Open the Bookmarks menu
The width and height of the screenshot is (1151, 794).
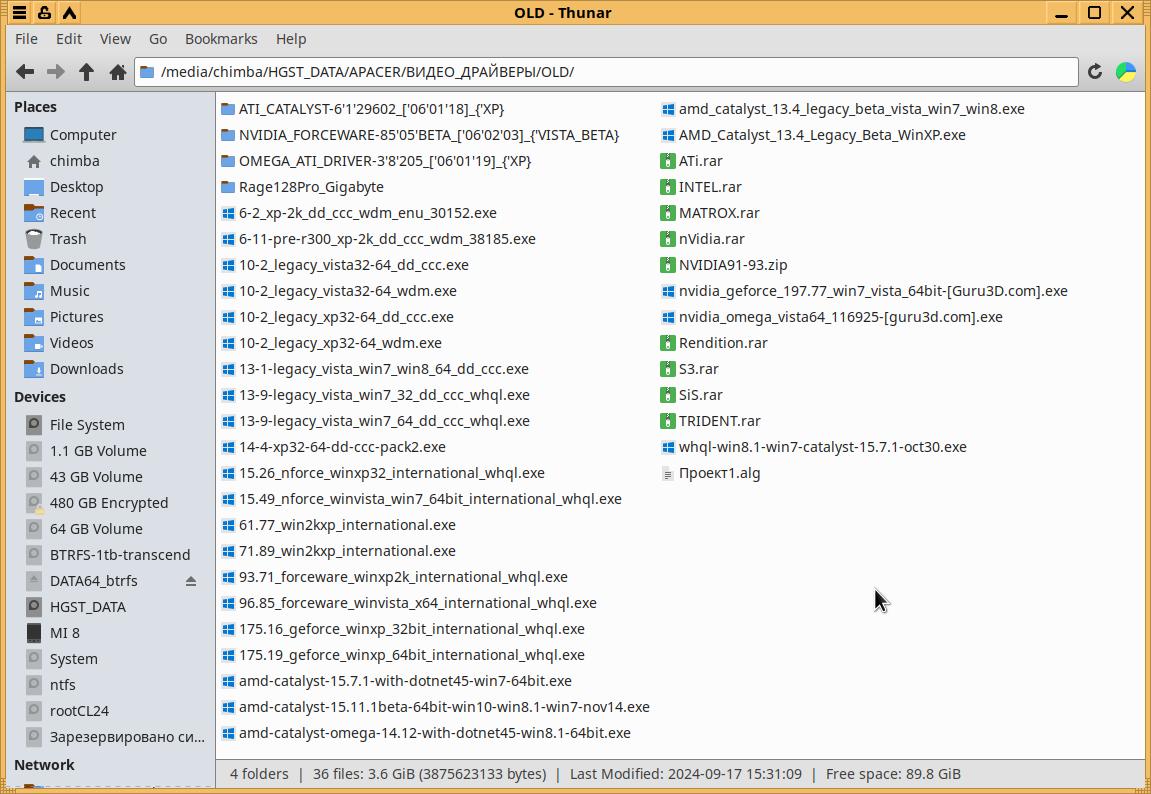pos(221,39)
